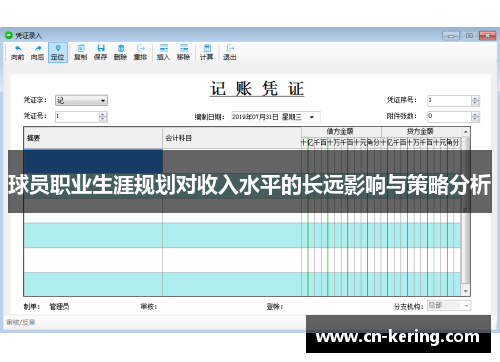Insert a row with 插入 icon

click(164, 48)
